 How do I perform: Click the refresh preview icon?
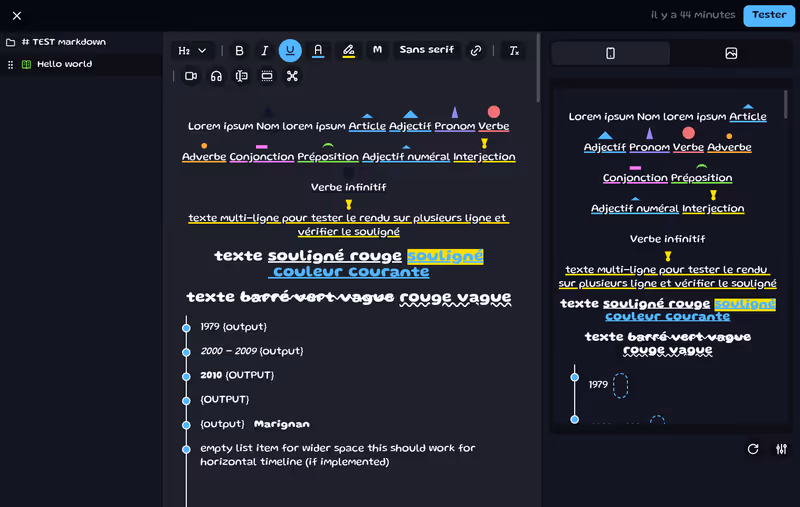point(753,449)
